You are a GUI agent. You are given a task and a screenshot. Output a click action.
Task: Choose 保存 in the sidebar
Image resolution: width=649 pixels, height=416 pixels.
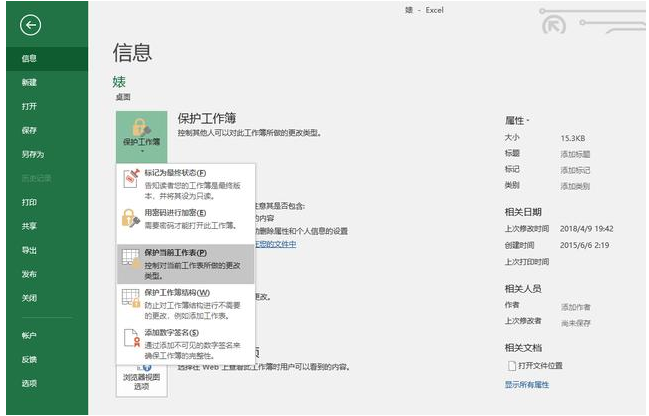click(47, 130)
